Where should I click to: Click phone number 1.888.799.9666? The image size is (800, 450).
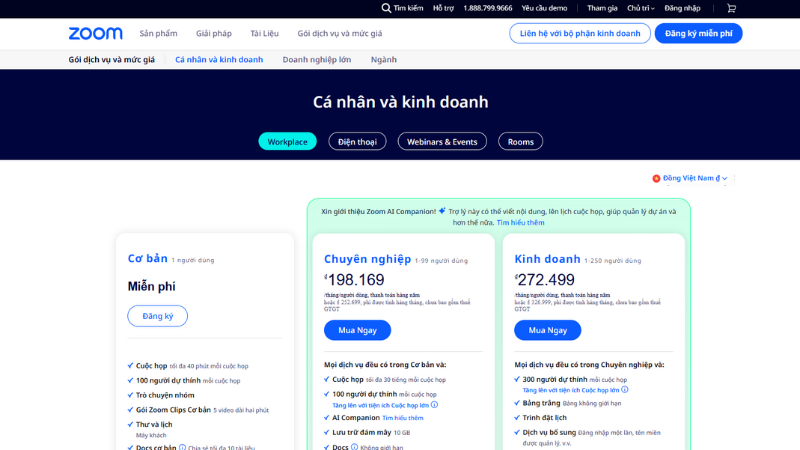click(x=488, y=8)
